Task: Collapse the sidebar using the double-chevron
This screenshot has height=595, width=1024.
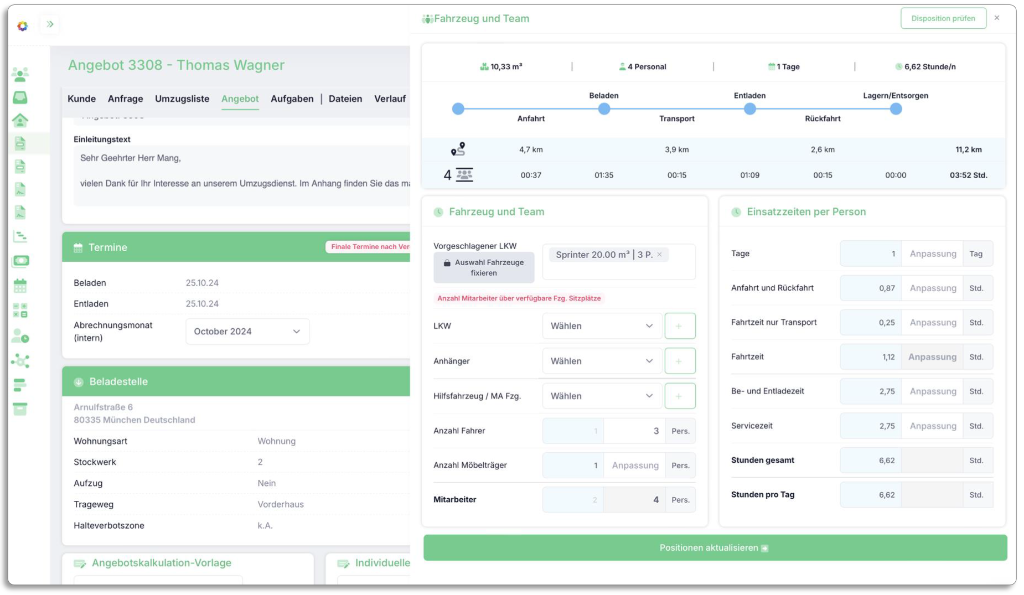Action: 49,22
